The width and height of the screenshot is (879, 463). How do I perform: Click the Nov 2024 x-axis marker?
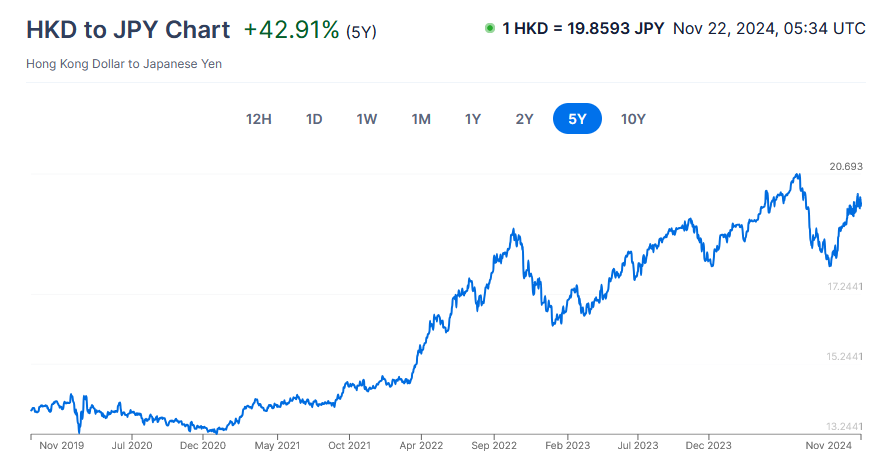tap(829, 445)
